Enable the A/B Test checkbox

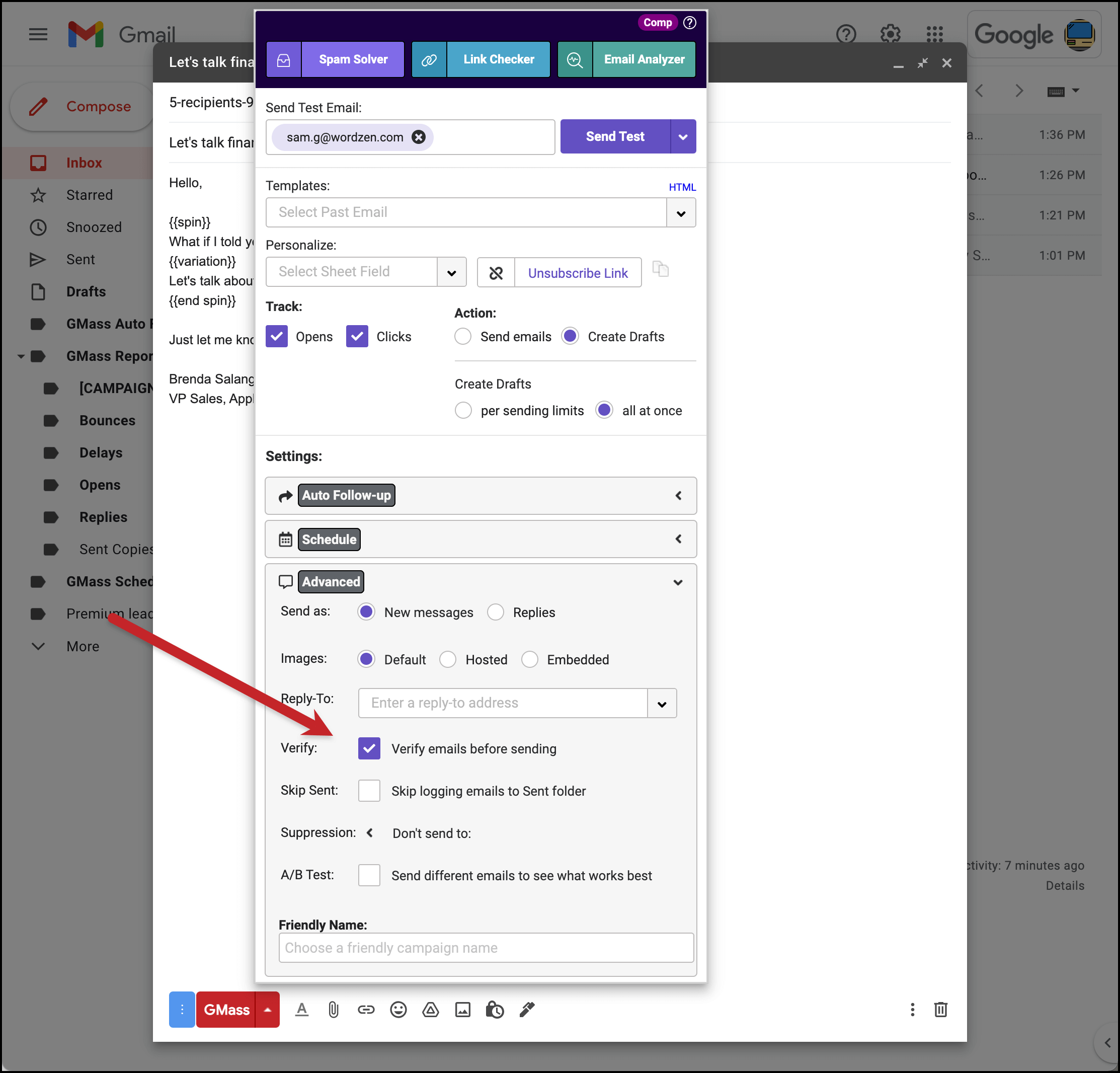(x=369, y=875)
